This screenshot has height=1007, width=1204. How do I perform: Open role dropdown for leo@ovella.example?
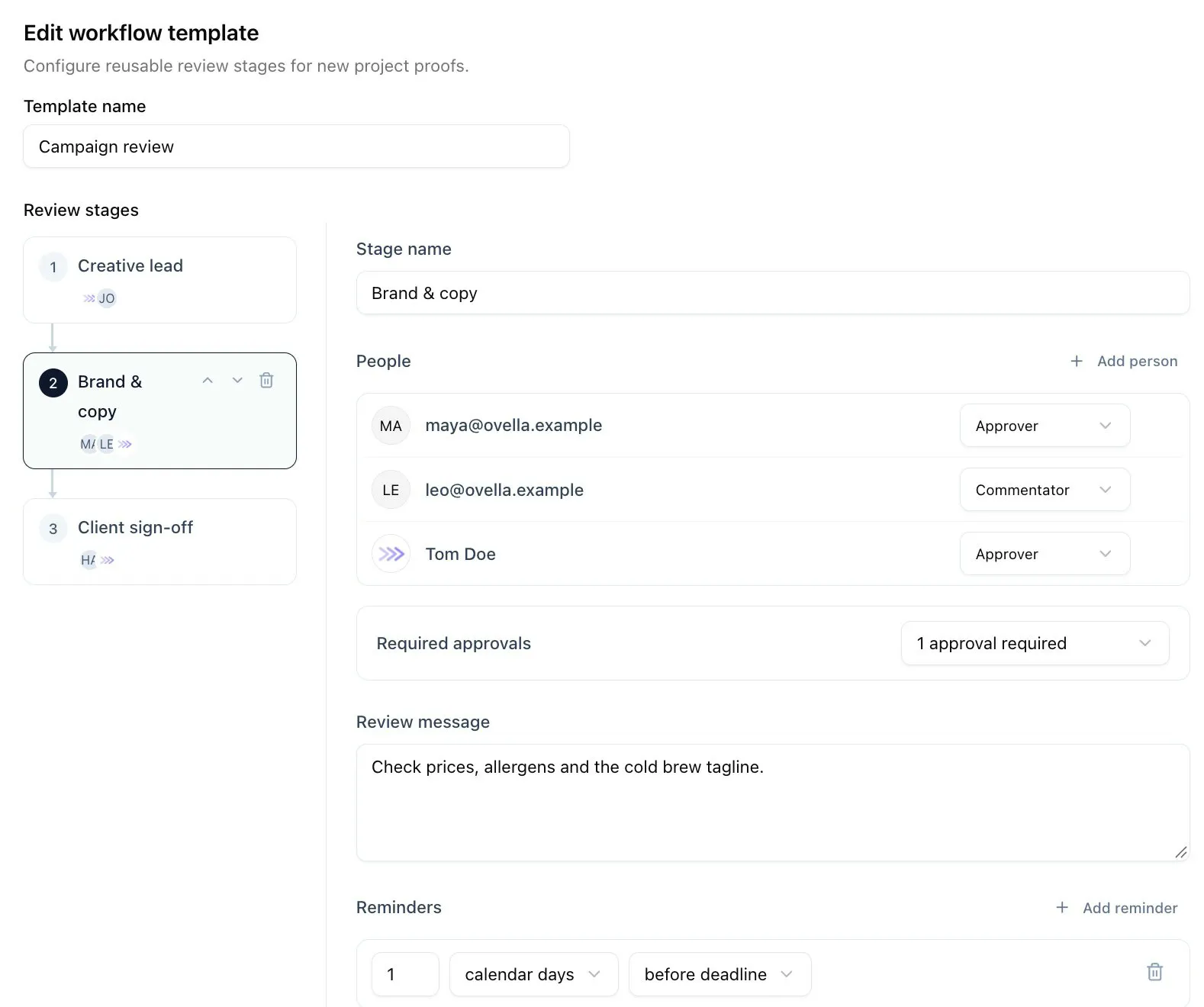[x=1045, y=490]
